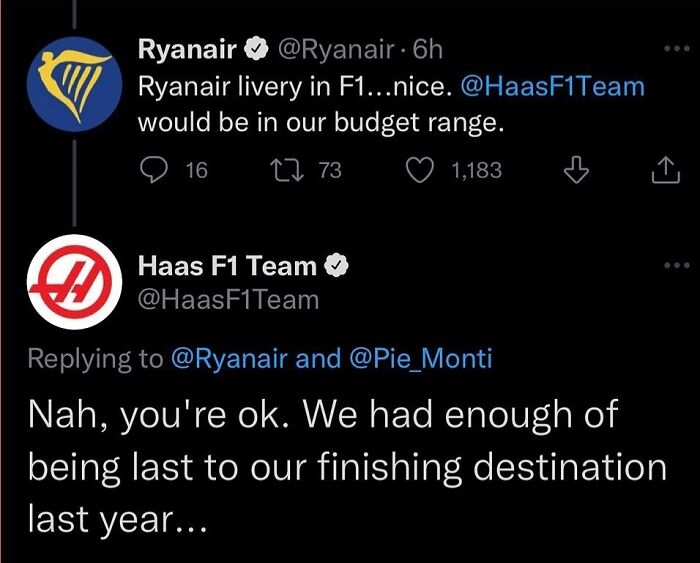Share the Ryanair tweet via share icon
The width and height of the screenshot is (700, 563).
click(x=665, y=172)
